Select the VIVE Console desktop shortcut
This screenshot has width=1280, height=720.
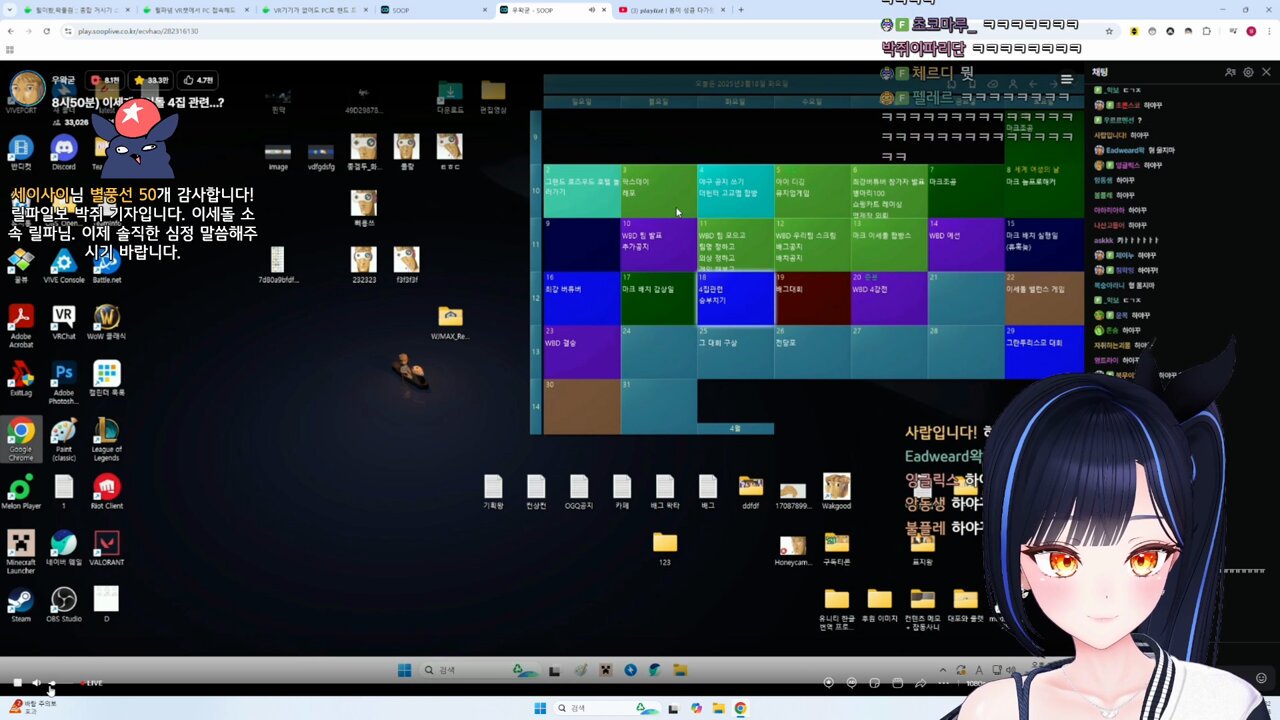pos(64,266)
